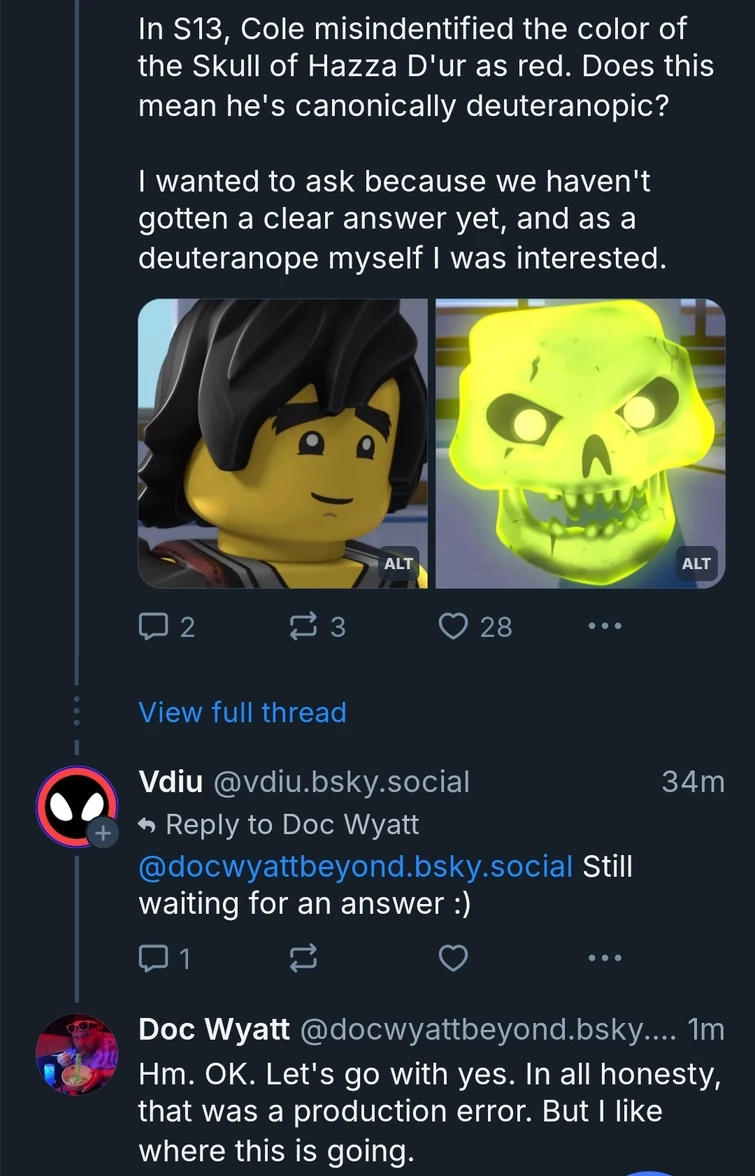Open more options on Vdiu's reply
The image size is (755, 1176).
pos(604,959)
